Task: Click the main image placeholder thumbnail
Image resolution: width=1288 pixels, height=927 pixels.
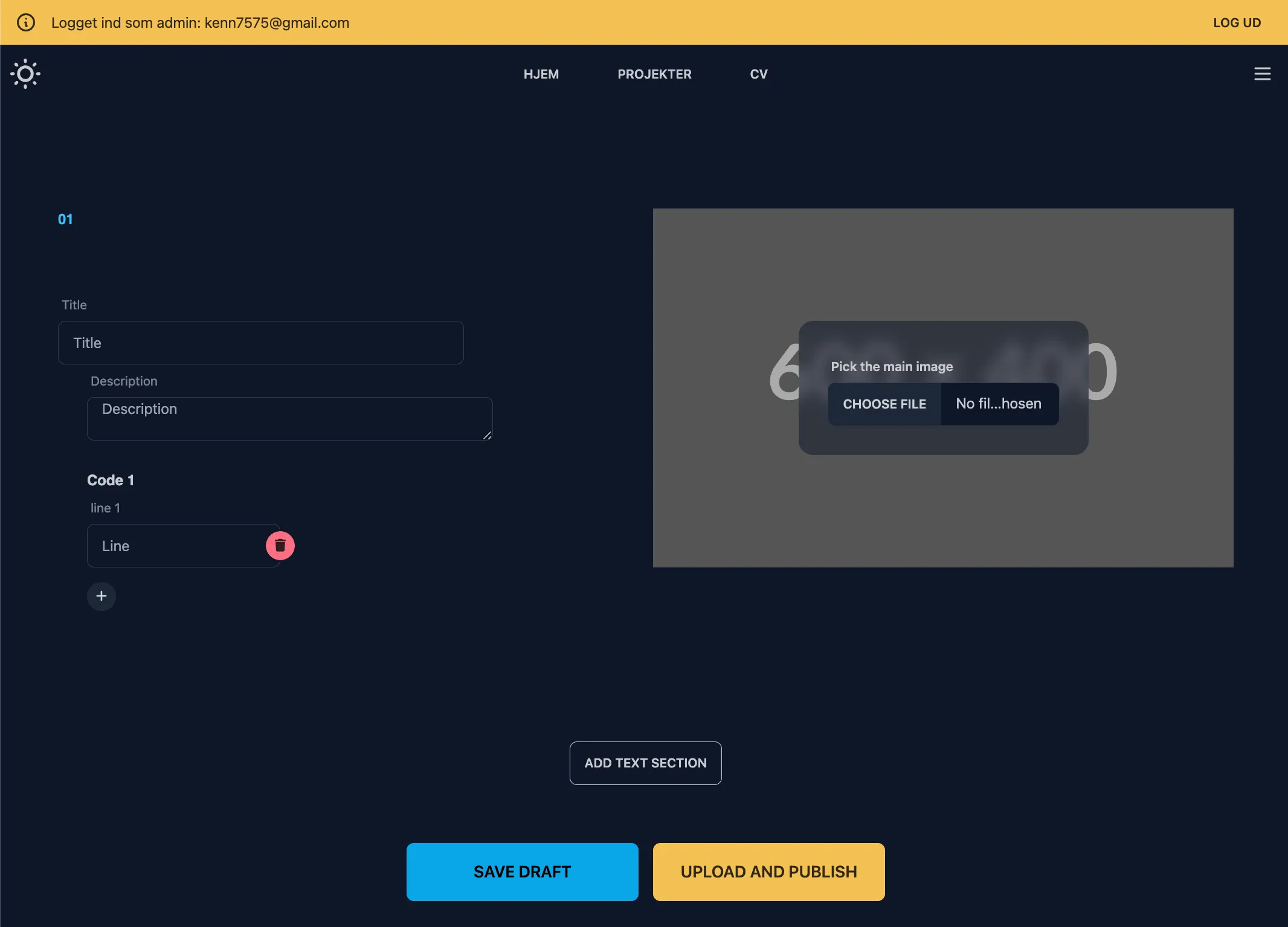Action: 942,514
